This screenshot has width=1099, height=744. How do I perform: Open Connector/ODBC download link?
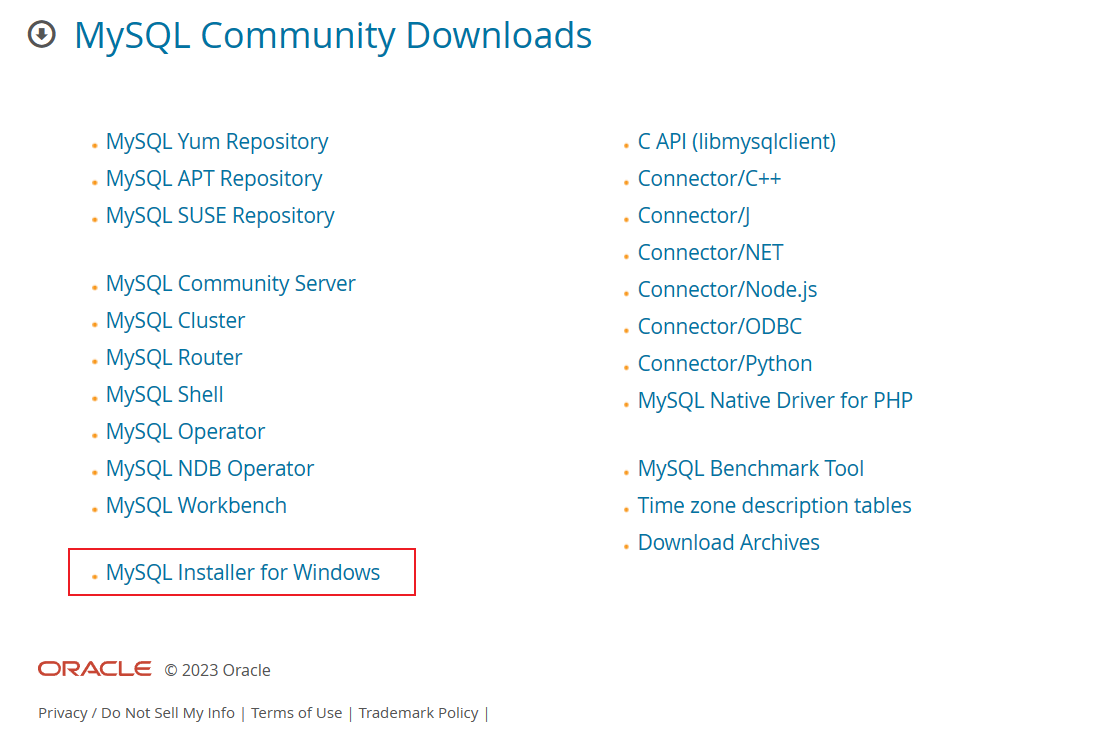[720, 326]
